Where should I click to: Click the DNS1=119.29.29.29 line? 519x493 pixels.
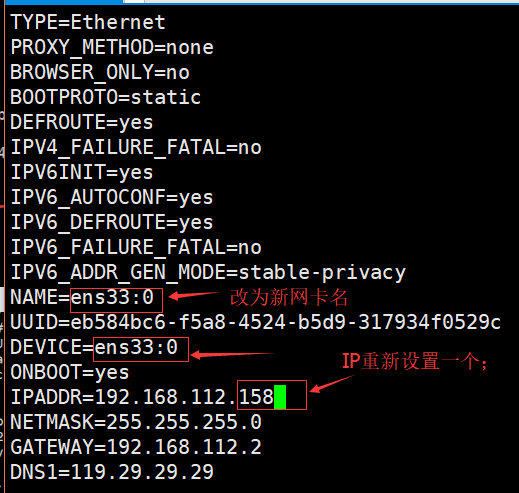click(112, 472)
